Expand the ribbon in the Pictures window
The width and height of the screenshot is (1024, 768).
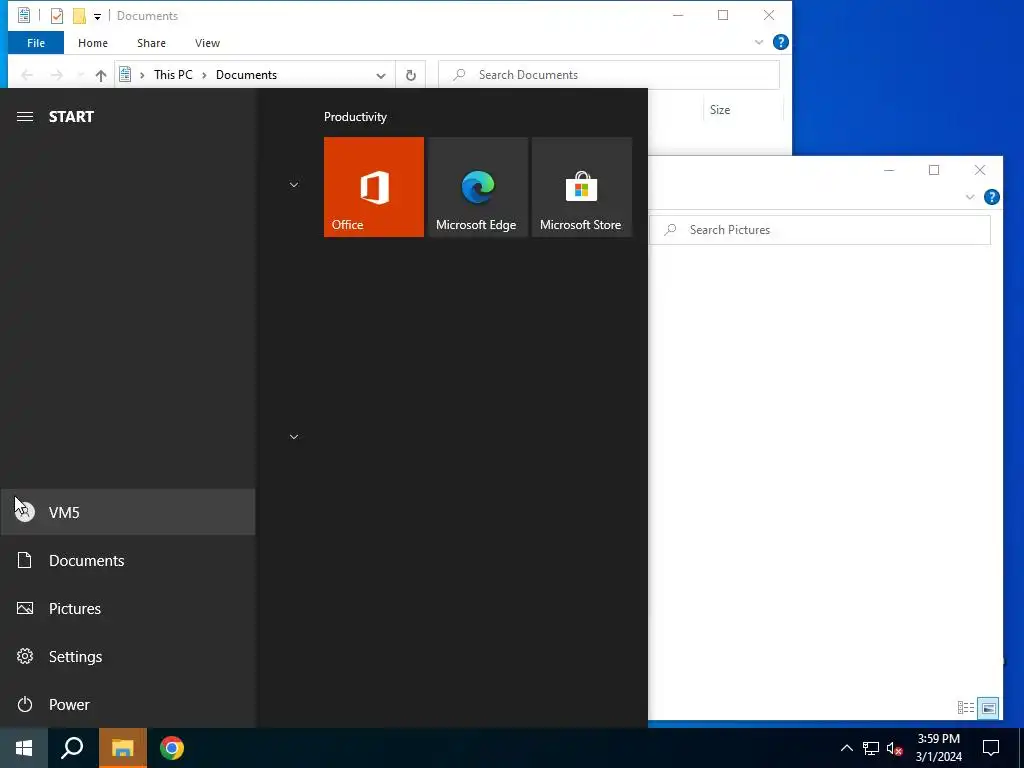pos(970,197)
